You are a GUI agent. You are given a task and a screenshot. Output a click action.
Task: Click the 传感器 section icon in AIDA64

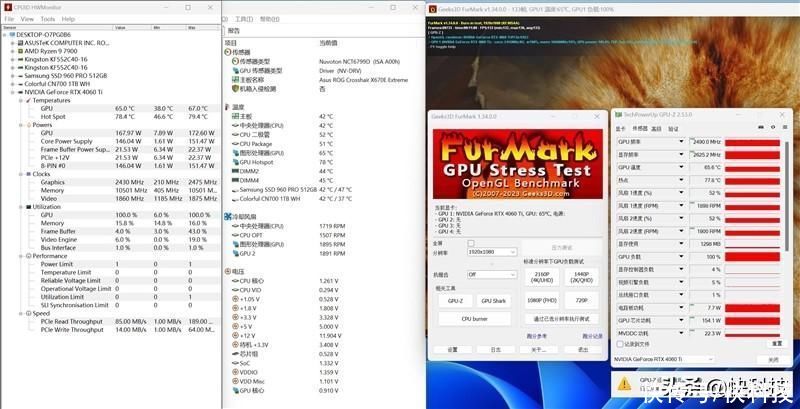pos(228,52)
